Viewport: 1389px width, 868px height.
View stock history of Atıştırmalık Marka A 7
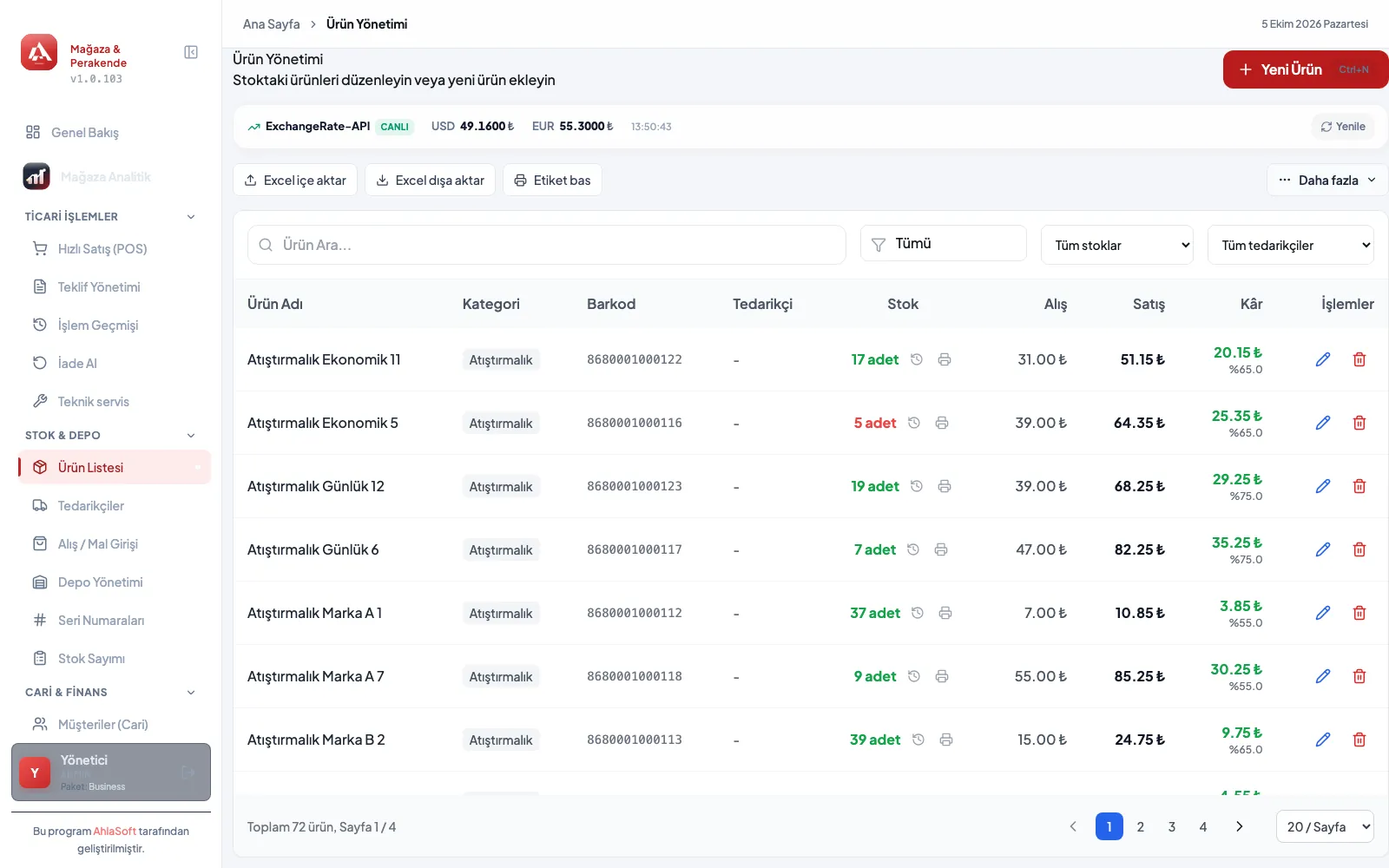[x=914, y=676]
